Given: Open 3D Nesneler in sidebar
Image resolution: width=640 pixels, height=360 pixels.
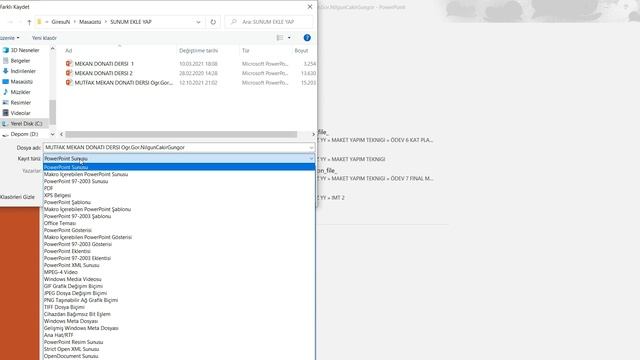Looking at the screenshot, I should pyautogui.click(x=25, y=50).
